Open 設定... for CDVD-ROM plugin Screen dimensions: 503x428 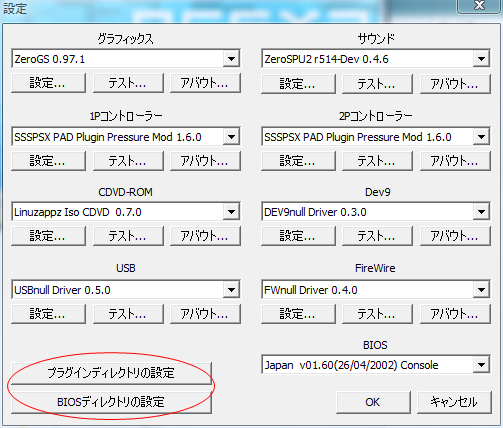click(48, 236)
